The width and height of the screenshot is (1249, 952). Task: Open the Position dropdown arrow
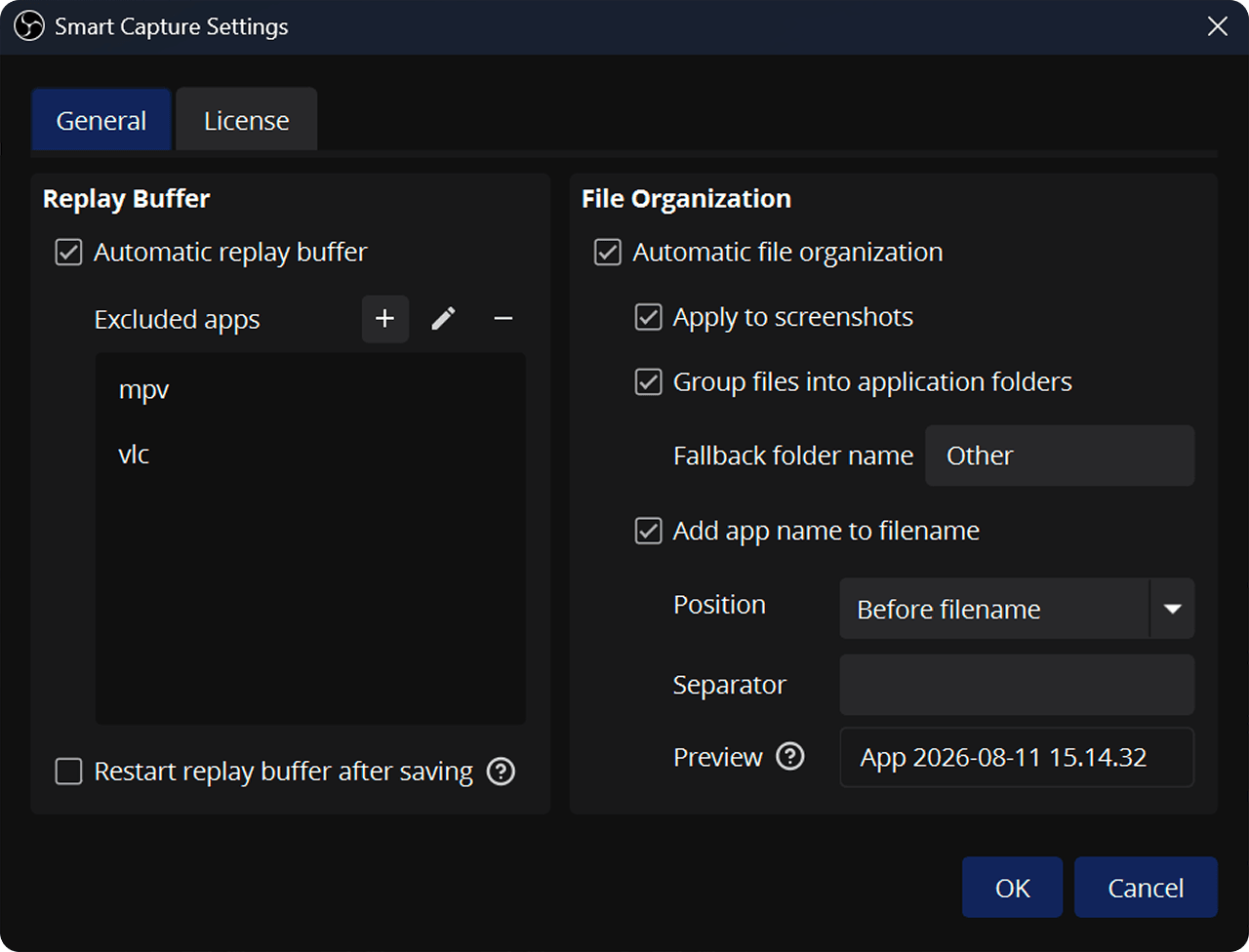click(x=1173, y=609)
